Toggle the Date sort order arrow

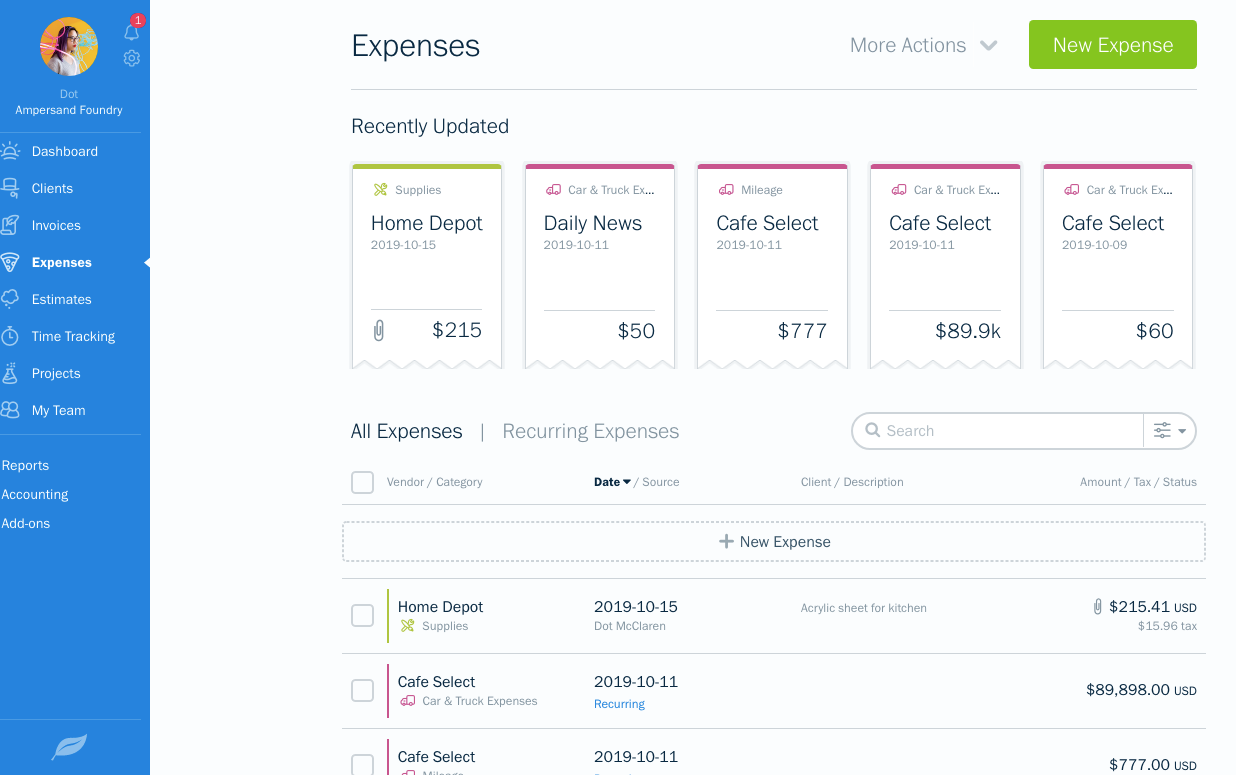click(628, 481)
